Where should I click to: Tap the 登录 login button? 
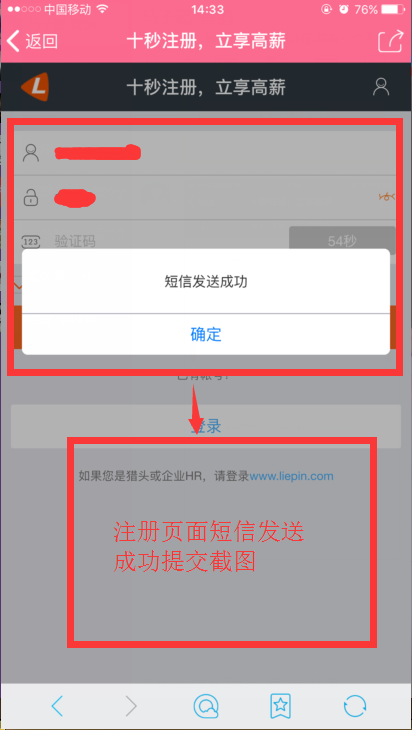click(206, 426)
